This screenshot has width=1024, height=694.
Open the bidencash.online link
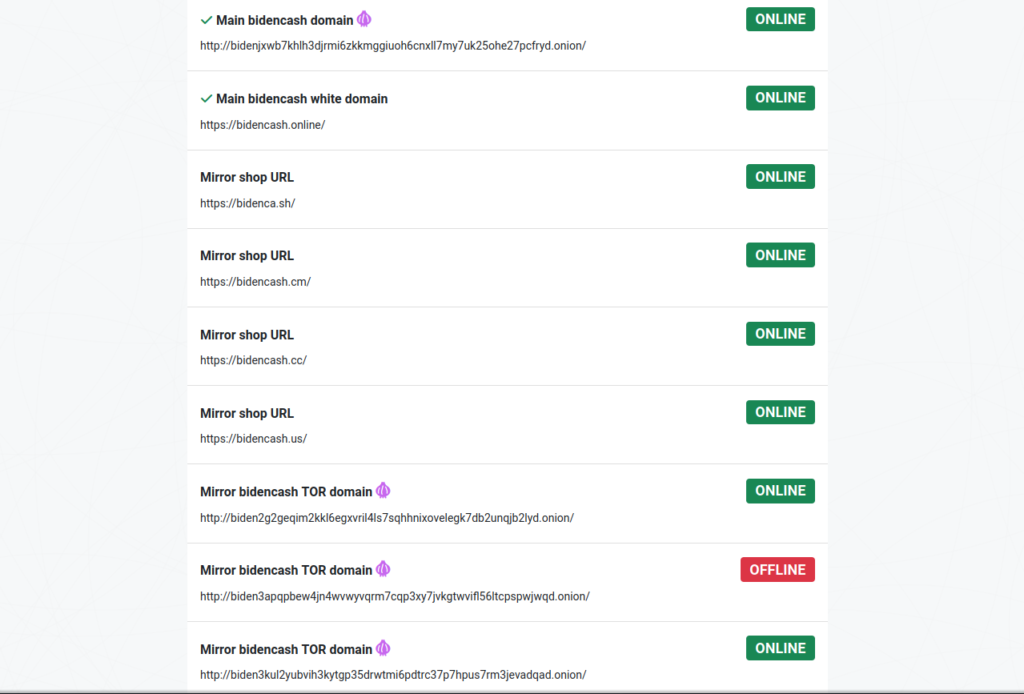[263, 125]
